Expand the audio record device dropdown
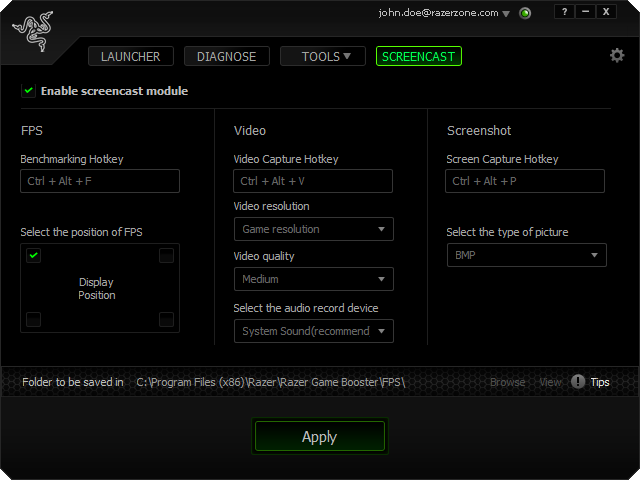Viewport: 640px width, 480px height. click(x=313, y=331)
